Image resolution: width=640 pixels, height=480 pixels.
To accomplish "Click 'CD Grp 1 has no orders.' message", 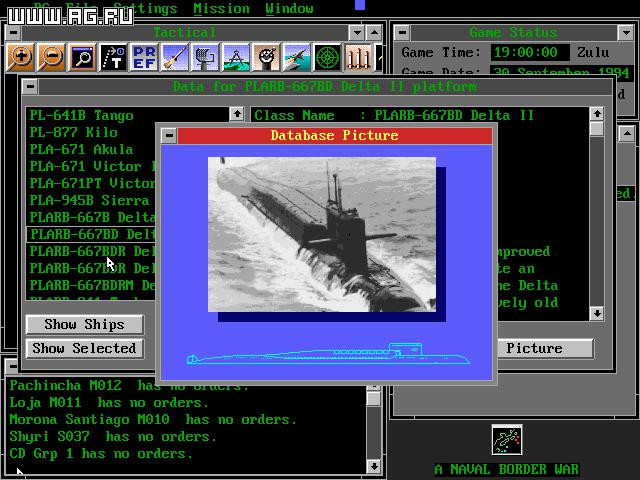I will [101, 453].
